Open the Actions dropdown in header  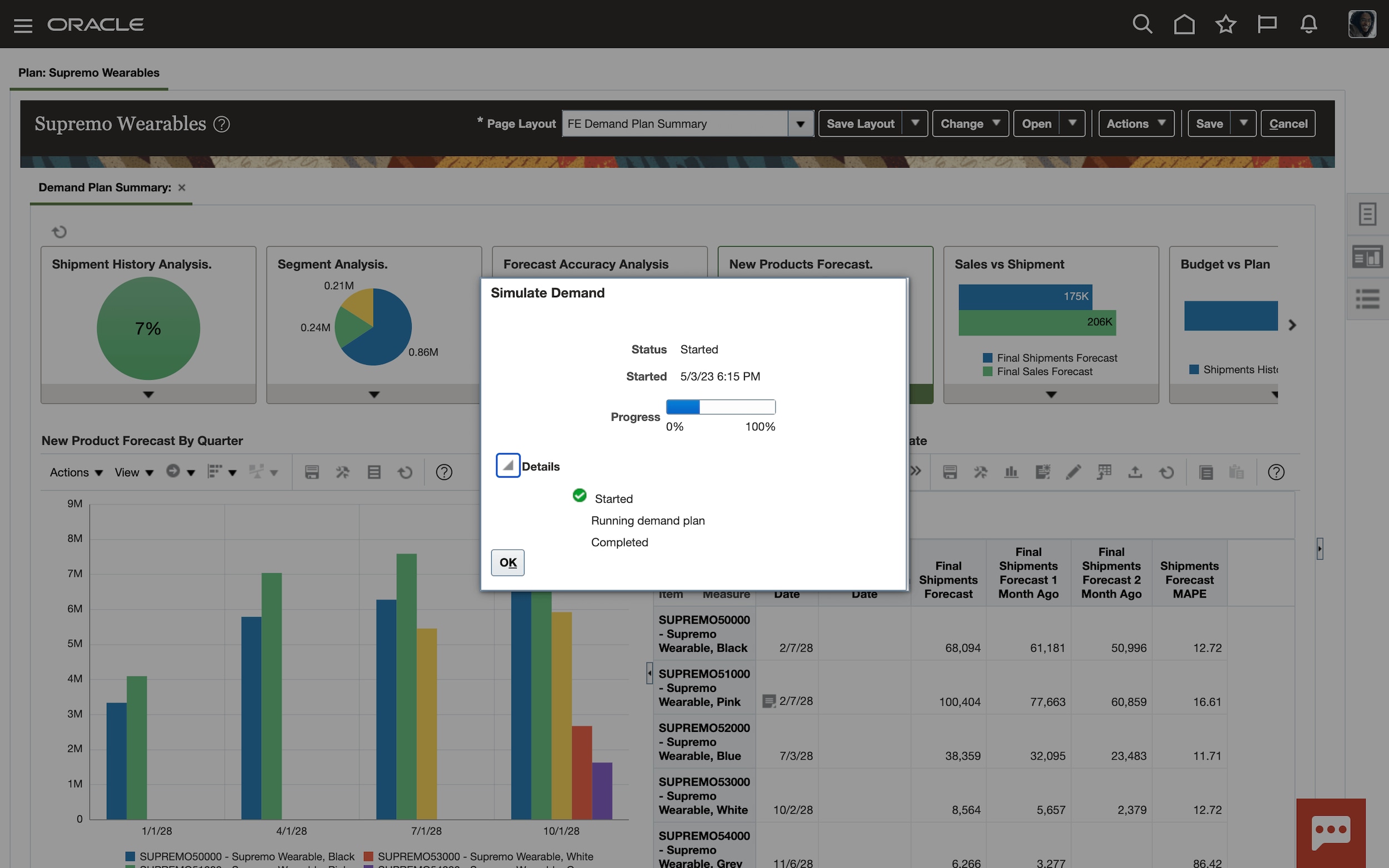pyautogui.click(x=1135, y=124)
